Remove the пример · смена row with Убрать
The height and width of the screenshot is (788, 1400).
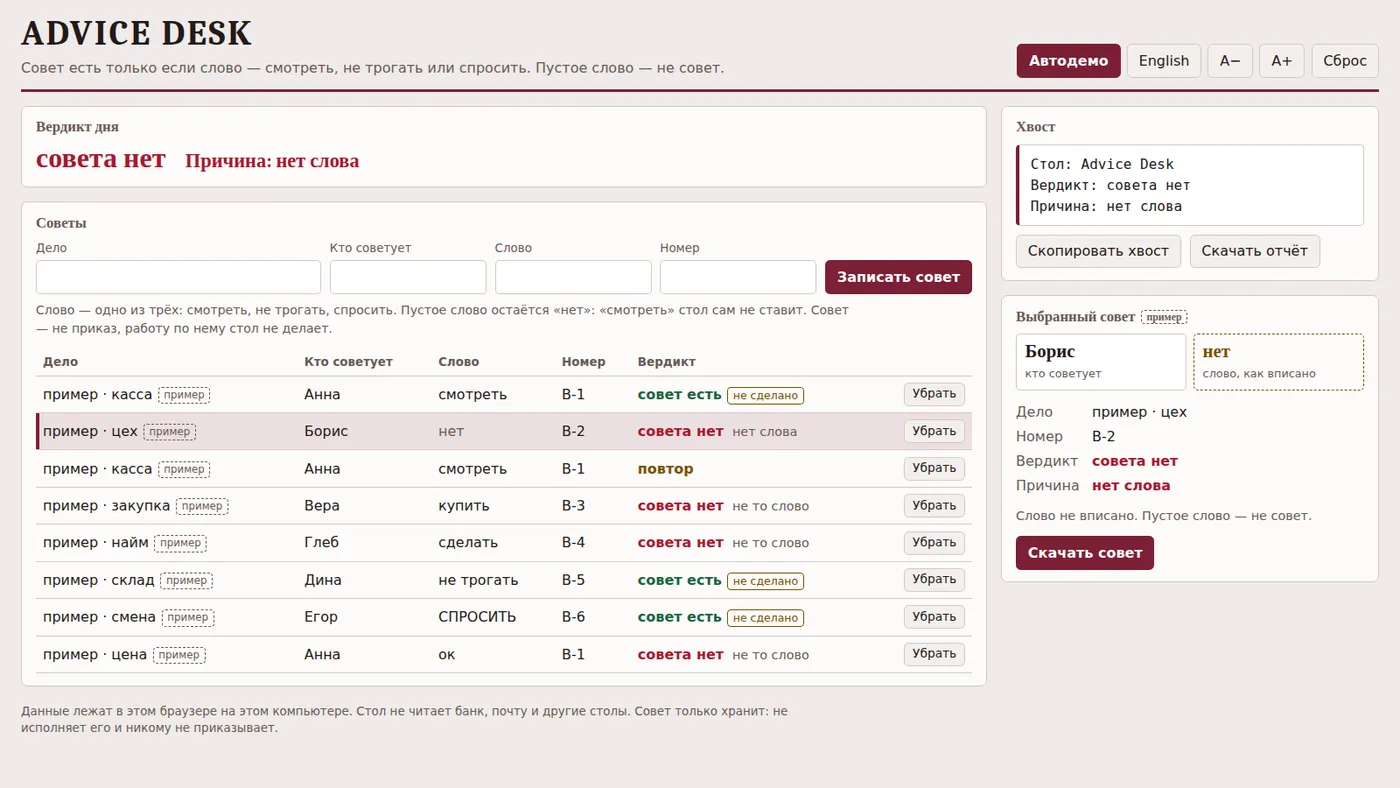pos(934,616)
